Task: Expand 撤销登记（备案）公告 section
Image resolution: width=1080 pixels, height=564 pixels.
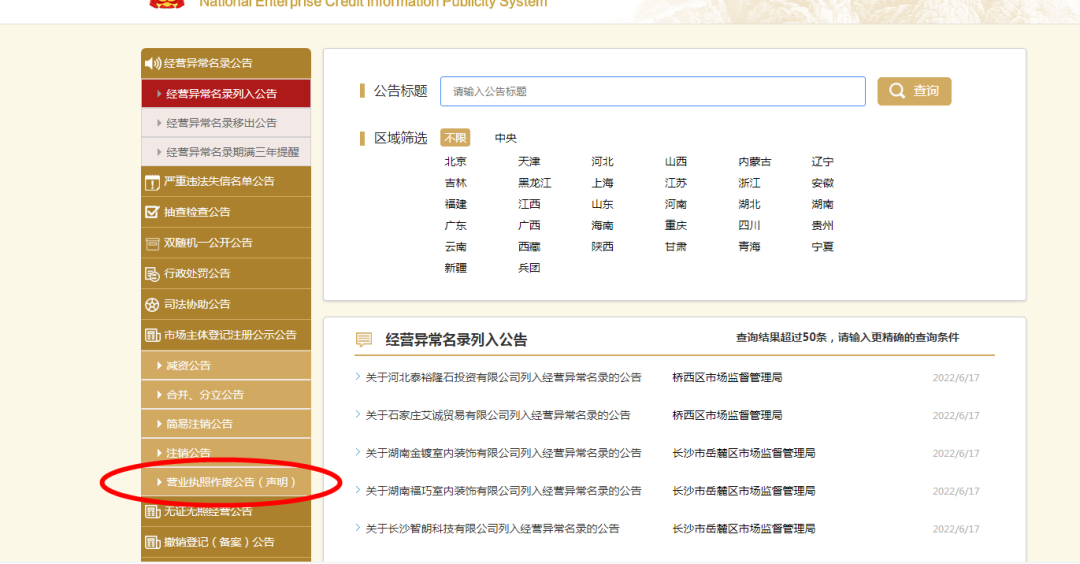Action: coord(226,542)
